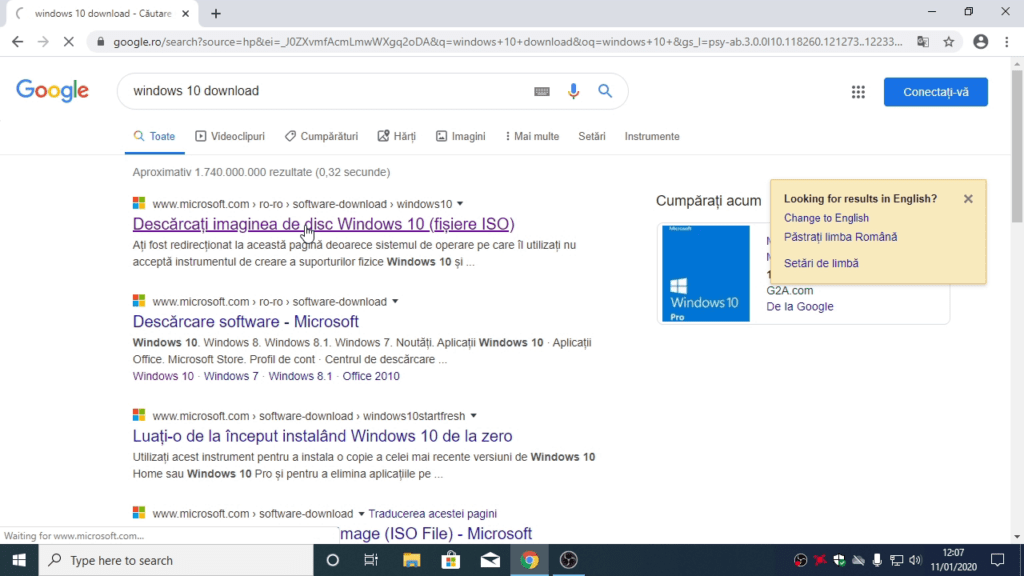Viewport: 1024px width, 576px height.
Task: Open the notification action center icon
Action: 998,560
